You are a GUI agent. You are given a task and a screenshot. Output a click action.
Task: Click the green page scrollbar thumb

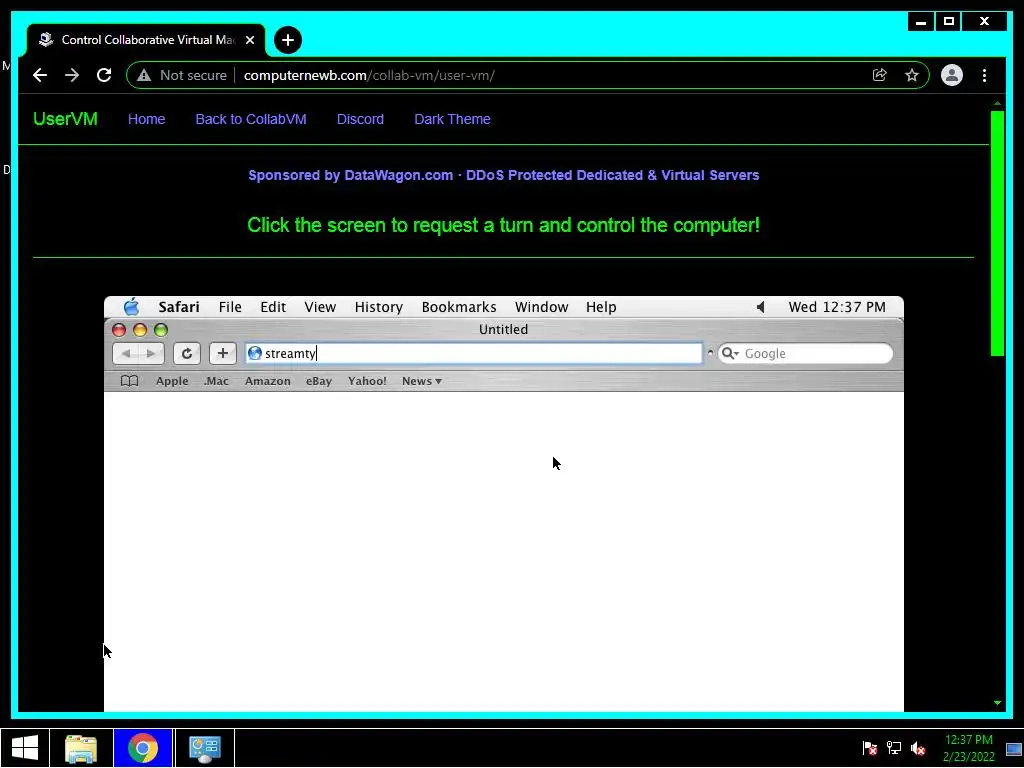click(997, 233)
